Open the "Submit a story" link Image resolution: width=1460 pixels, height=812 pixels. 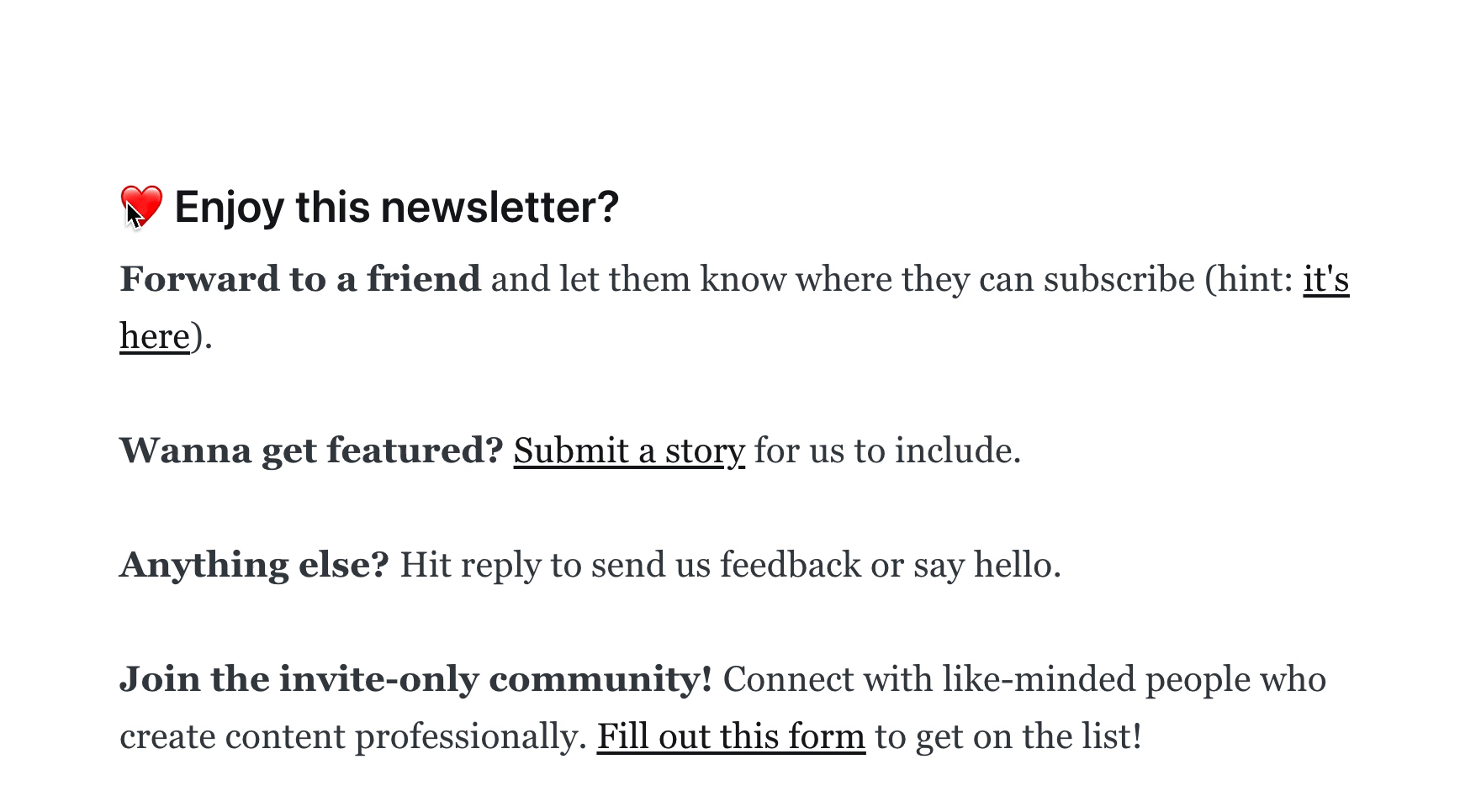point(629,451)
